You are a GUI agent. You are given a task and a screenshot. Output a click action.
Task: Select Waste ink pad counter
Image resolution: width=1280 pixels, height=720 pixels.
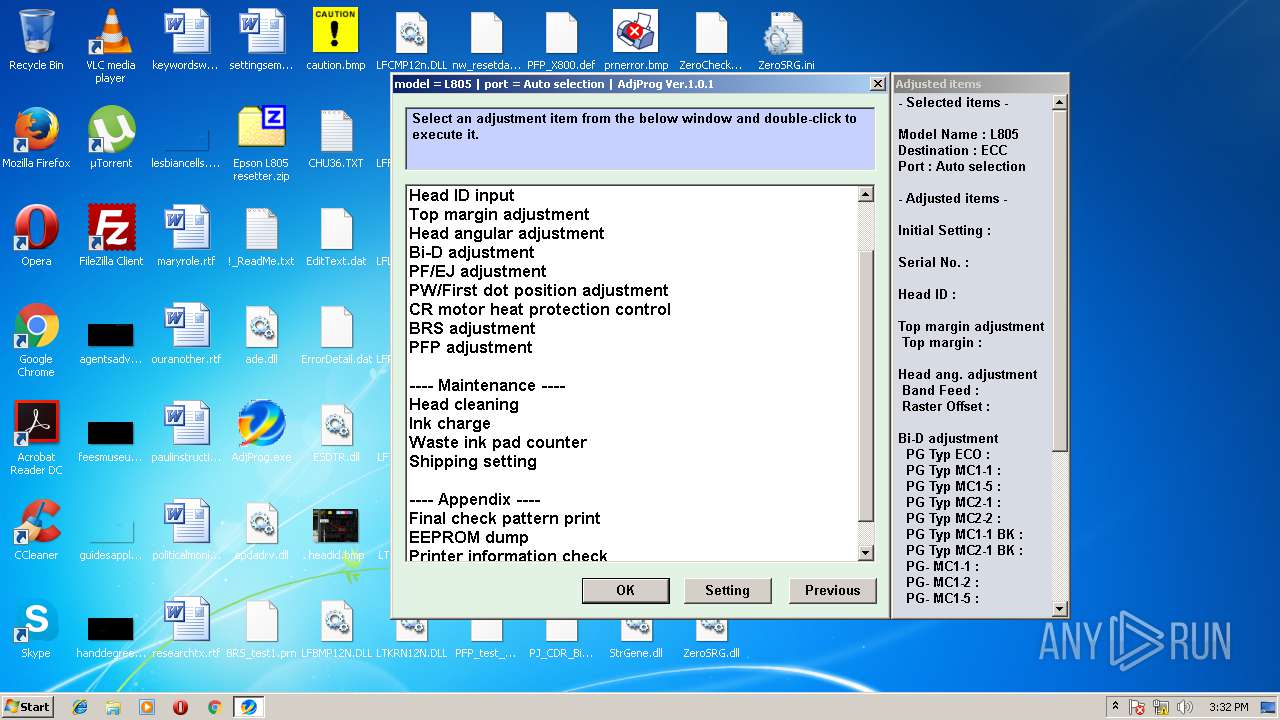pyautogui.click(x=498, y=442)
